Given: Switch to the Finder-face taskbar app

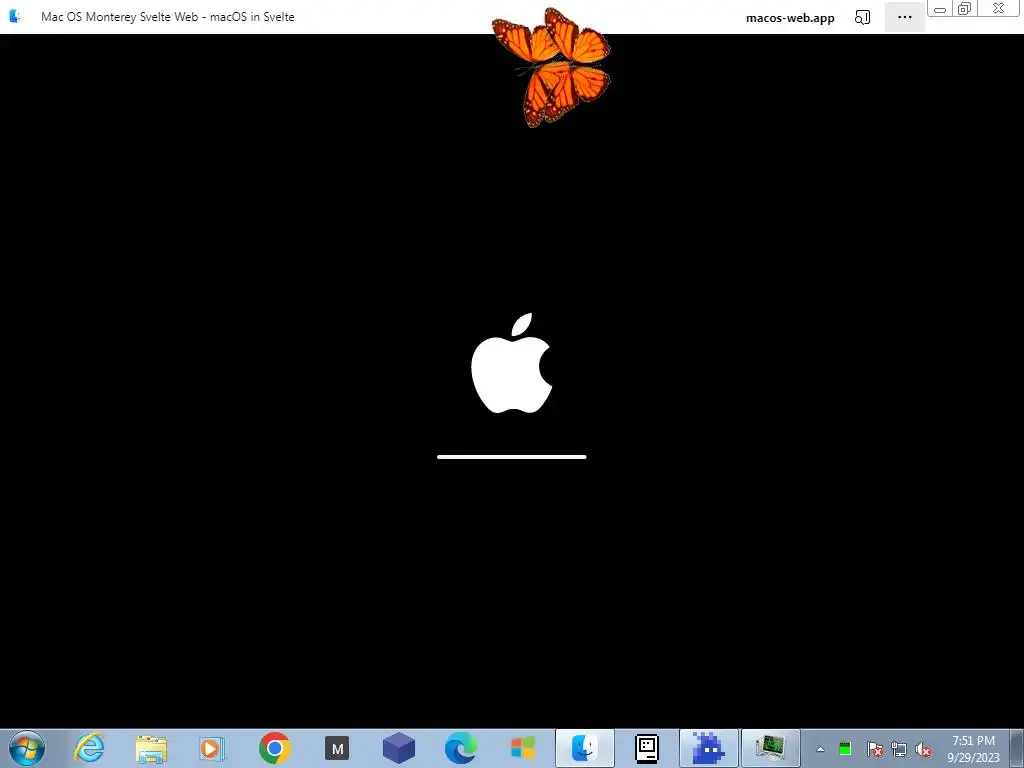Looking at the screenshot, I should pos(584,748).
